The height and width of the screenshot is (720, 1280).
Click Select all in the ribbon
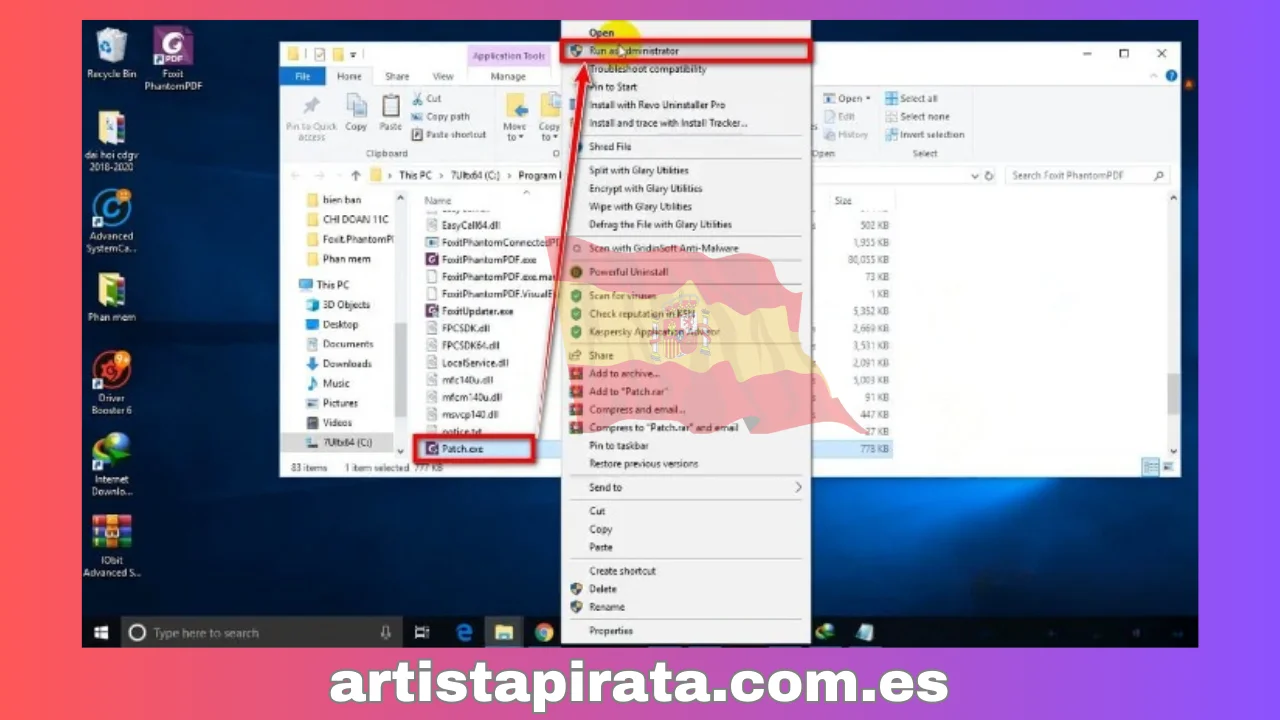pyautogui.click(x=911, y=98)
